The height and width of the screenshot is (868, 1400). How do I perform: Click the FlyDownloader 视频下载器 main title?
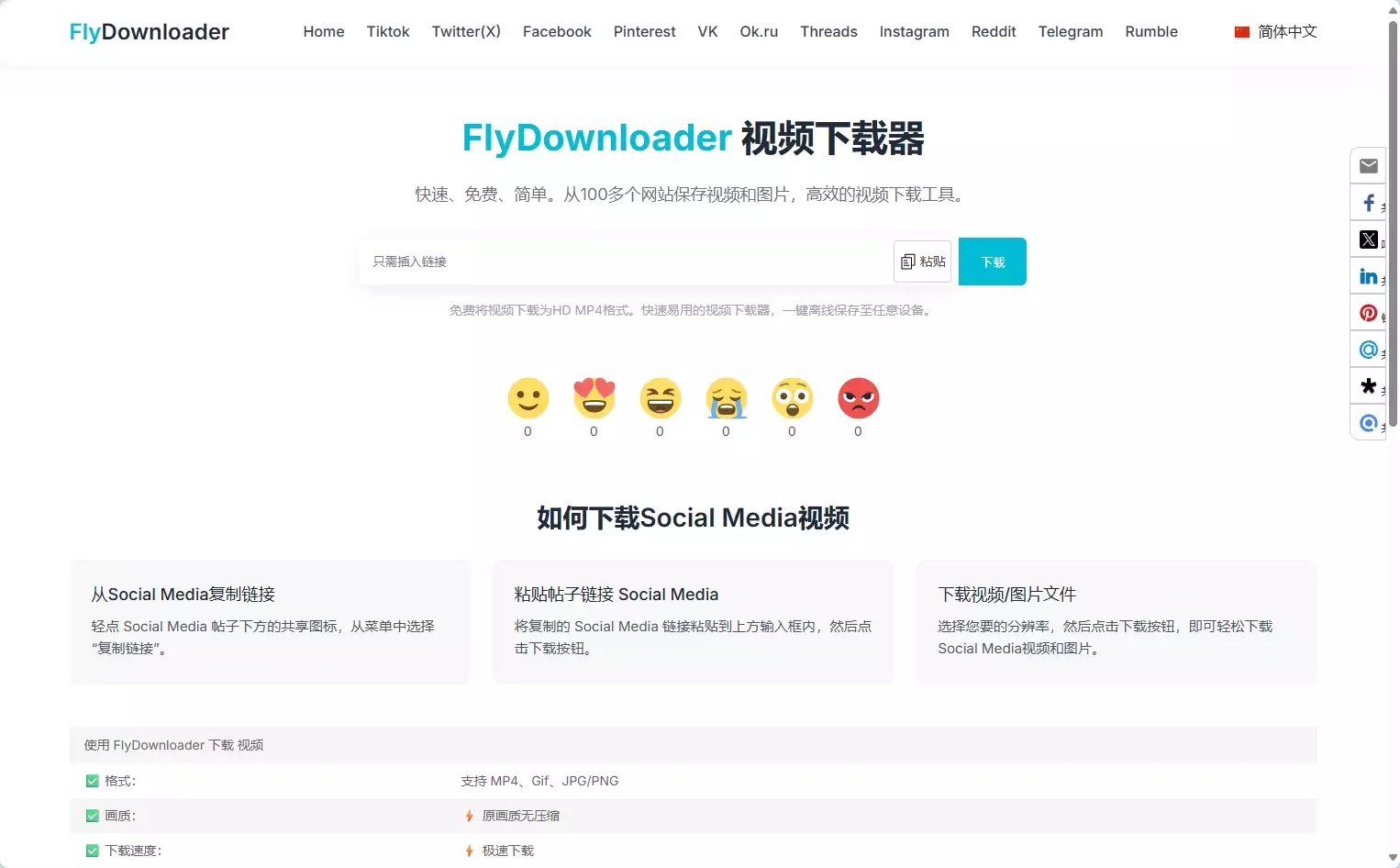[x=693, y=139]
